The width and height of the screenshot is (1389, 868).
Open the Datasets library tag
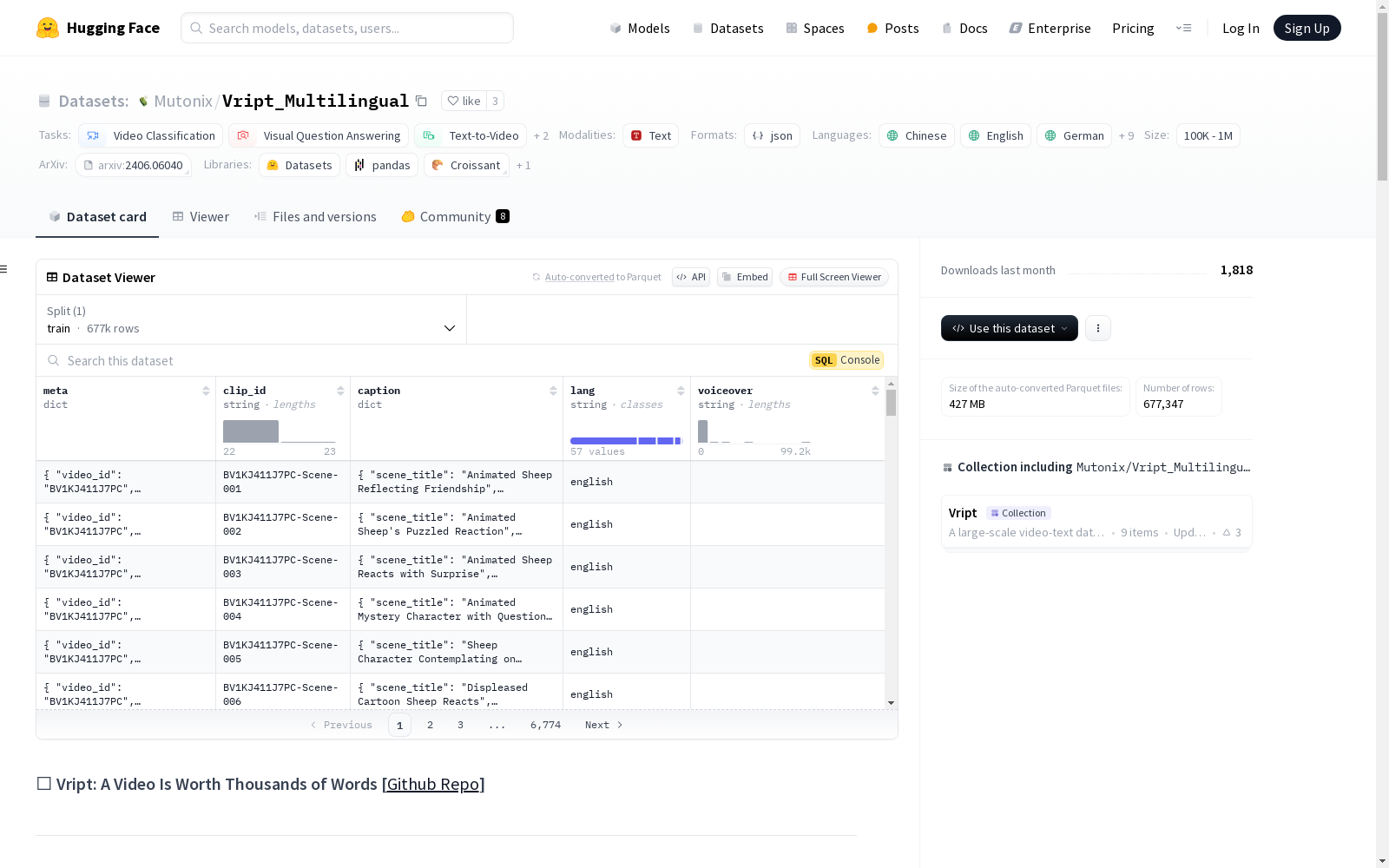300,165
